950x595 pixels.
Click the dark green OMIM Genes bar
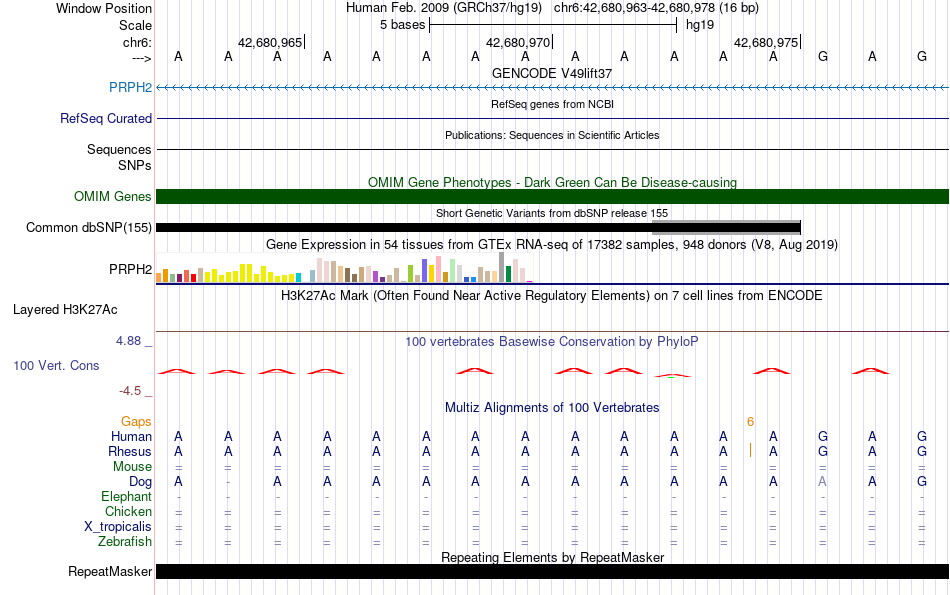[552, 196]
